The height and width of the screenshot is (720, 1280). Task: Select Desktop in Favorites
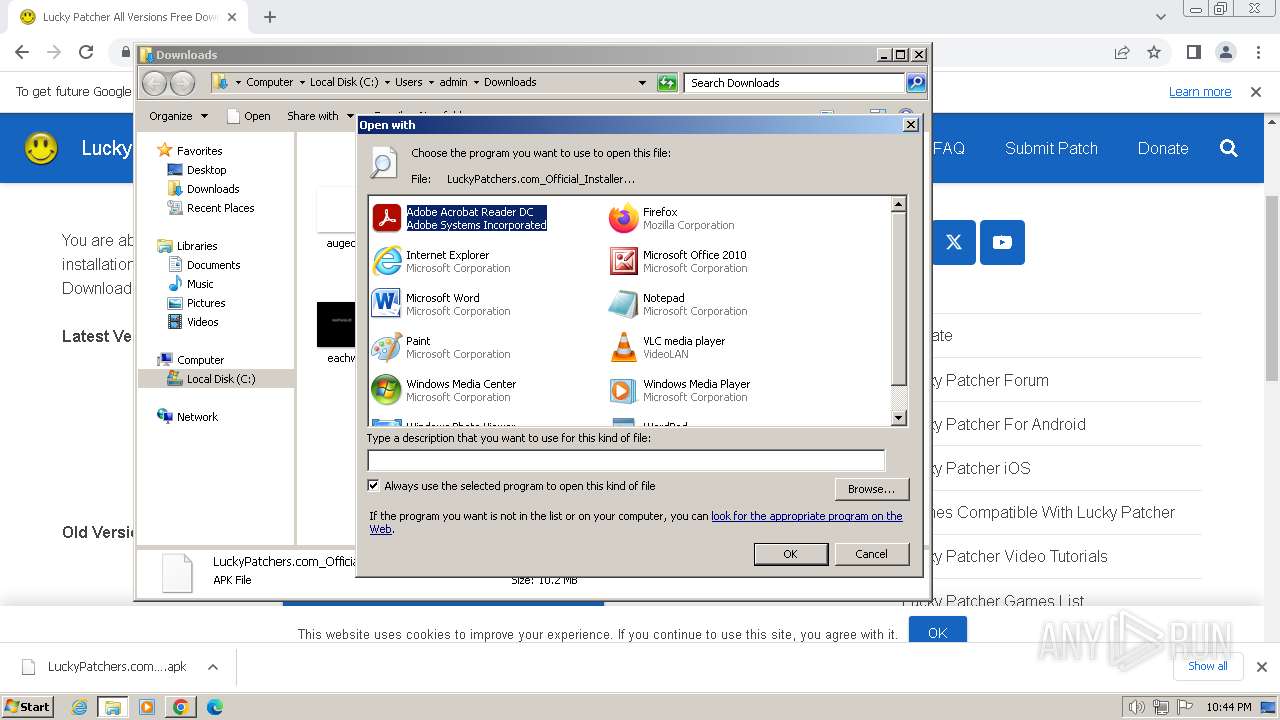(206, 170)
